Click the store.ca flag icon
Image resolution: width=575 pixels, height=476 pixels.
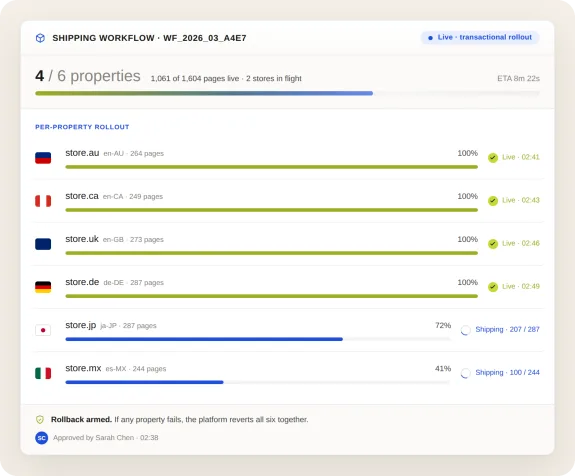43,201
